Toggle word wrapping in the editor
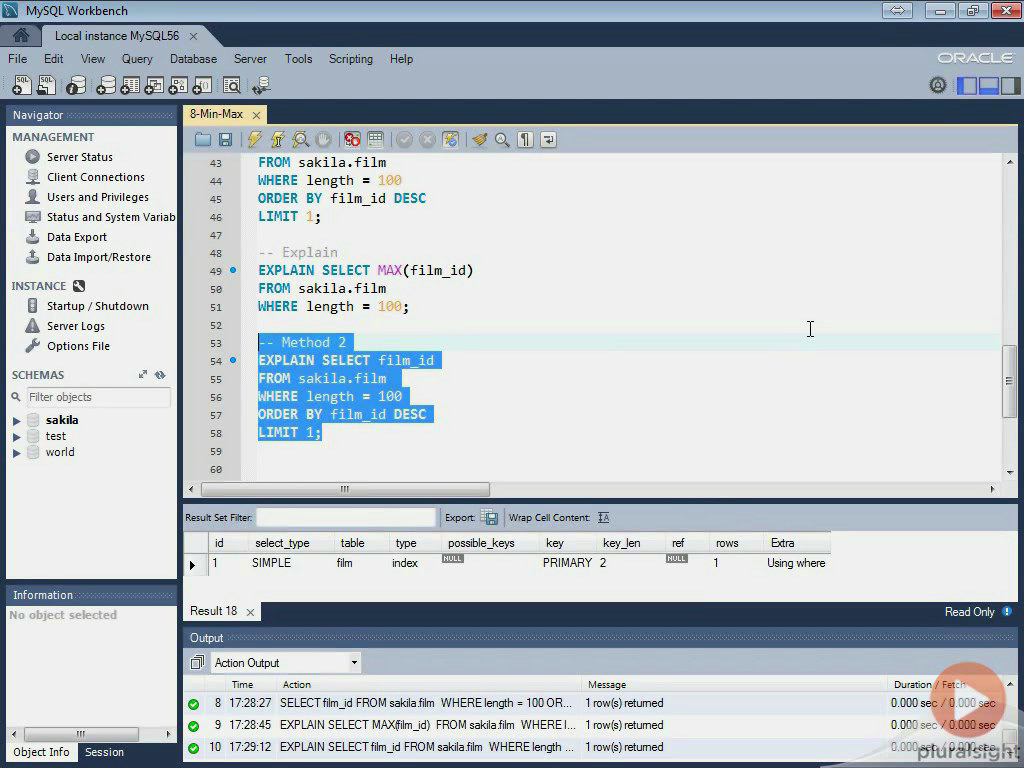Image resolution: width=1024 pixels, height=768 pixels. [549, 139]
